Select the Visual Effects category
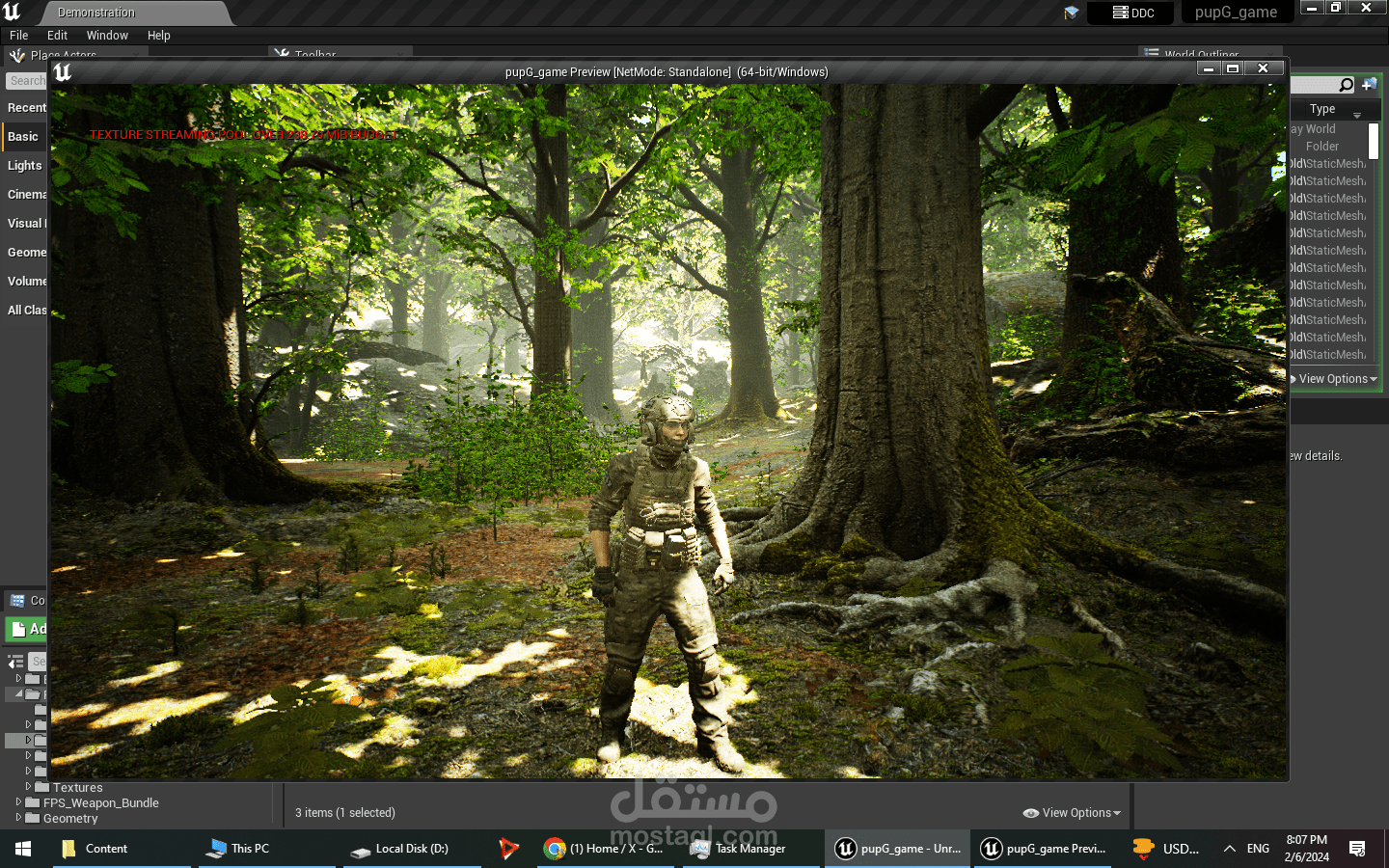1389x868 pixels. tap(25, 224)
